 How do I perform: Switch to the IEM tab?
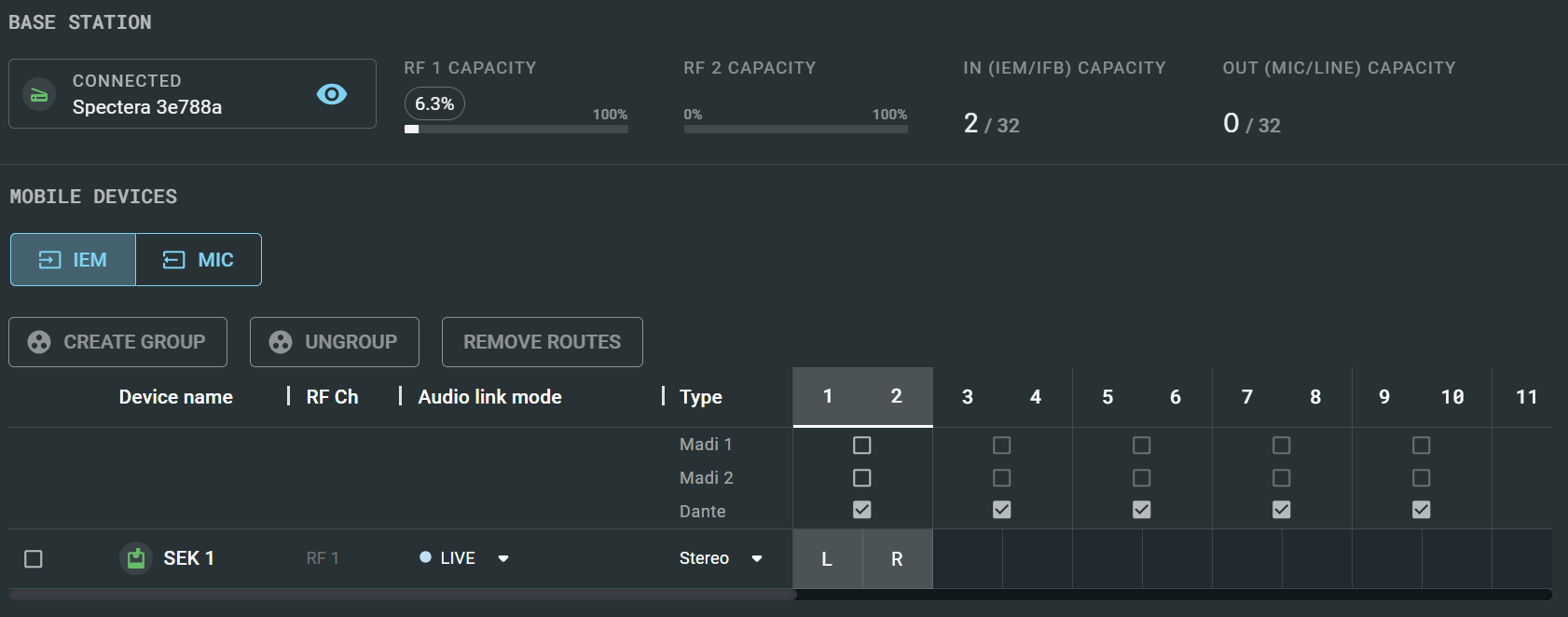(74, 260)
